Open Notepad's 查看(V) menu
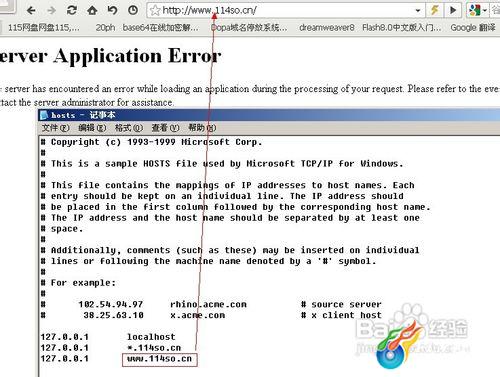 [165, 128]
